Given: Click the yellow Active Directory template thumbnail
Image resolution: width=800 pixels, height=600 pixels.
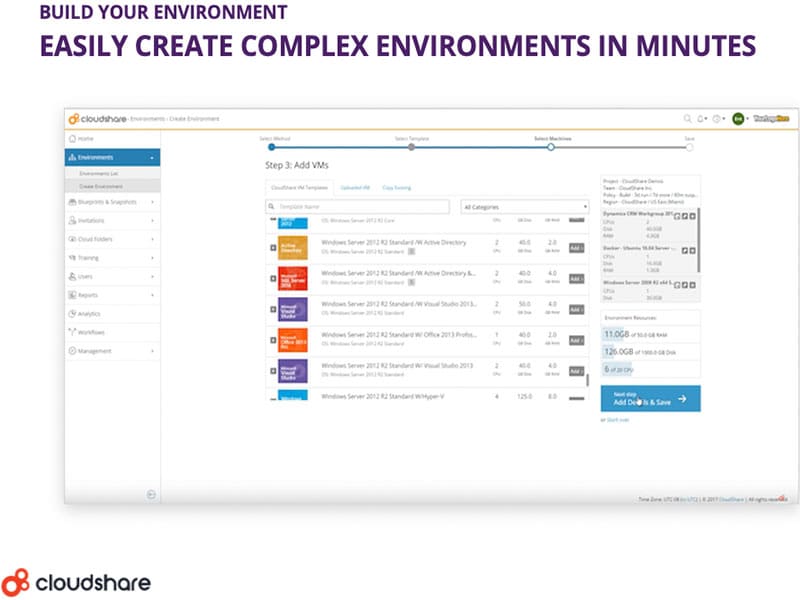Looking at the screenshot, I should tap(292, 248).
